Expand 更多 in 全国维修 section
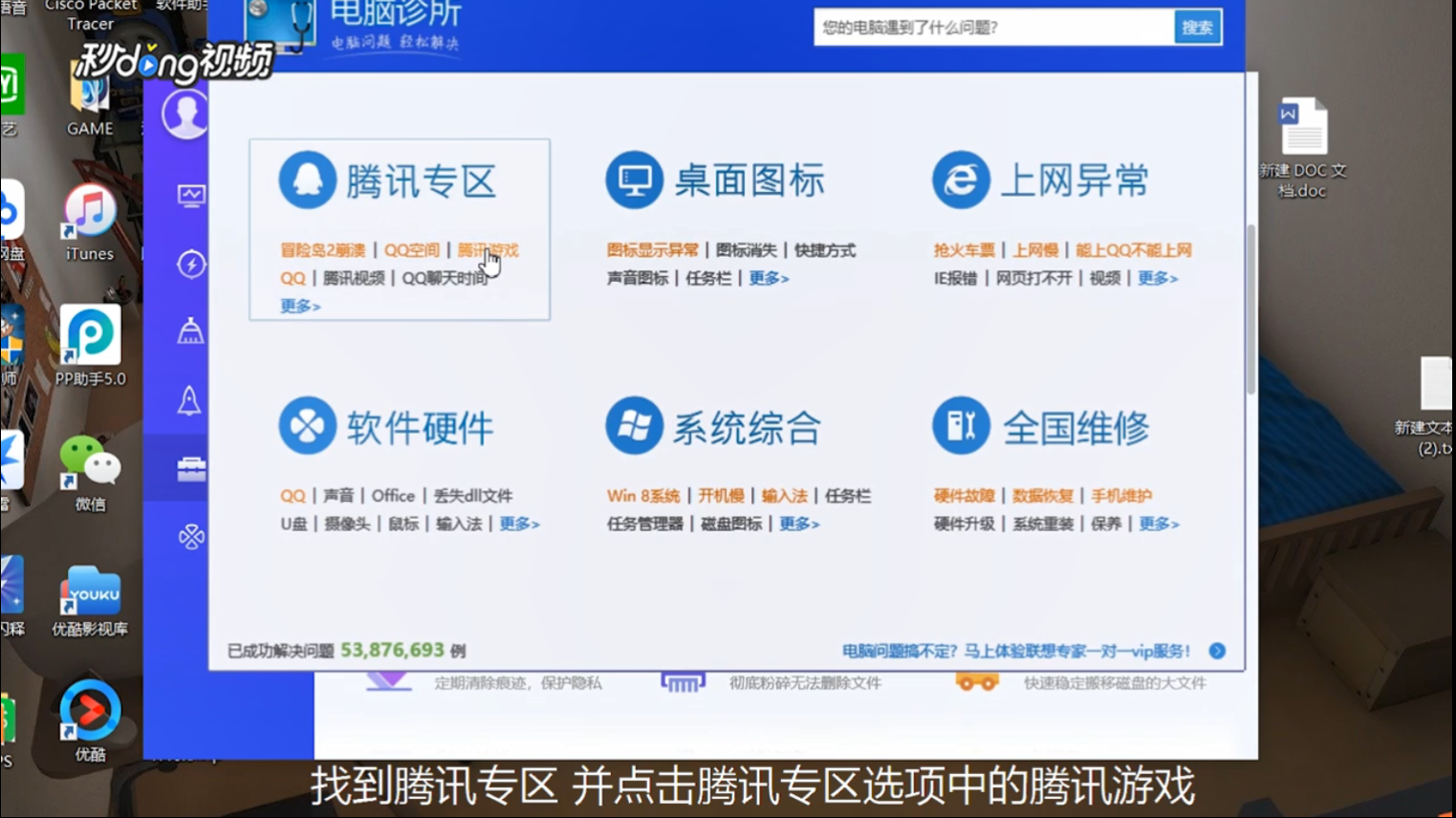 (1159, 524)
